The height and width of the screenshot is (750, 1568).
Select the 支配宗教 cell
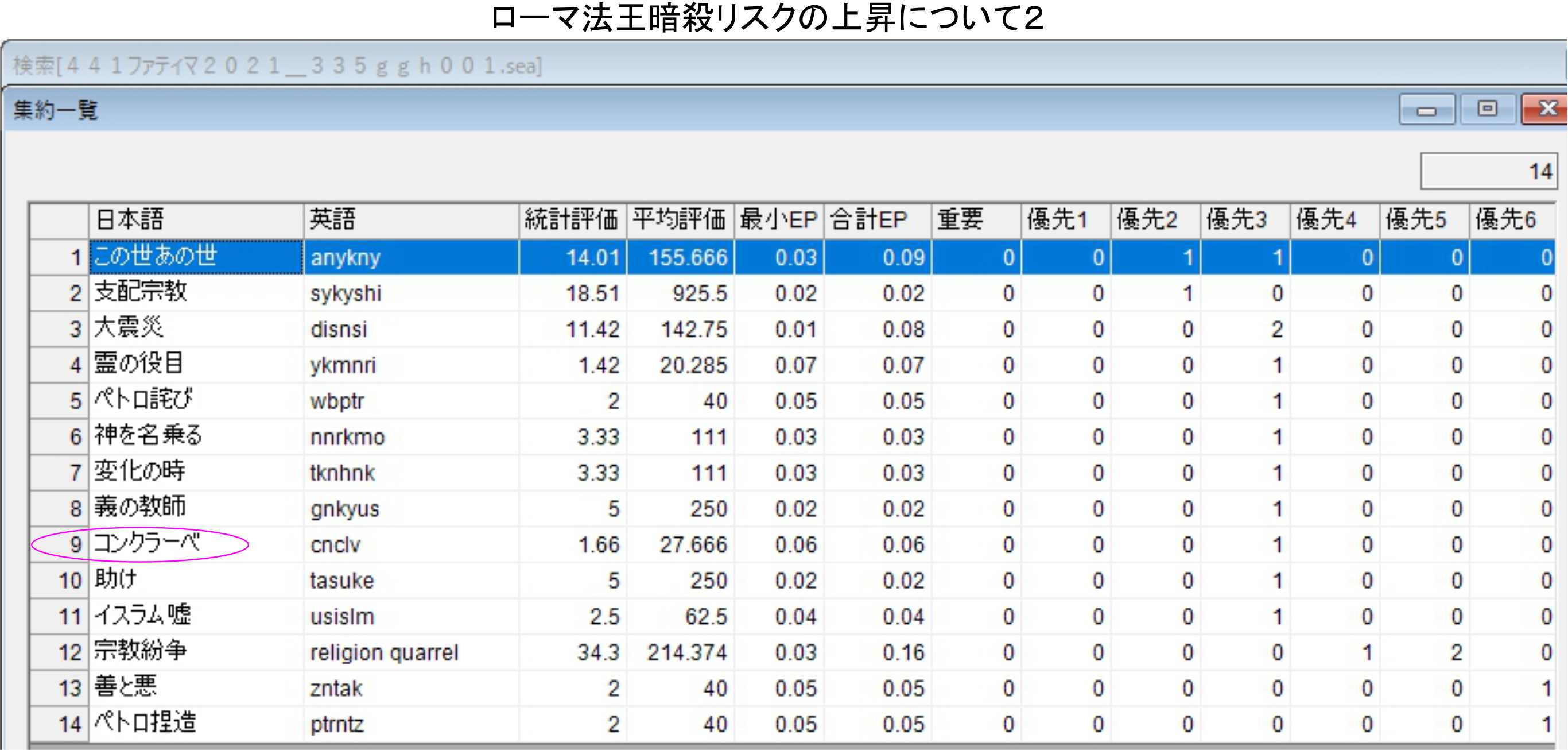coord(141,292)
